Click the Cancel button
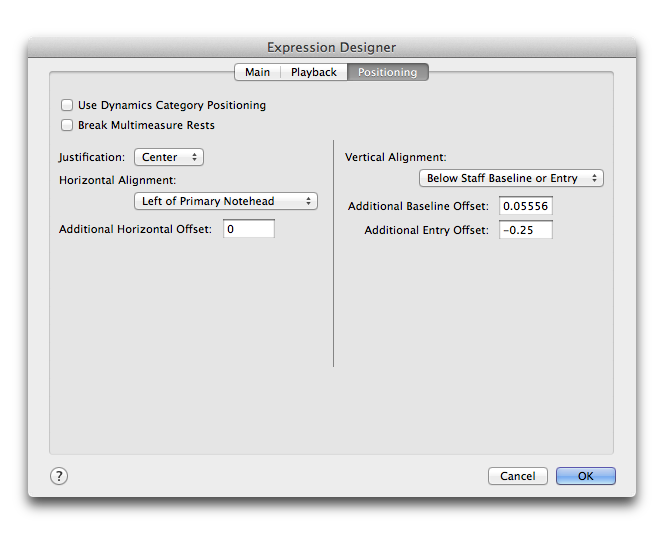 click(517, 476)
